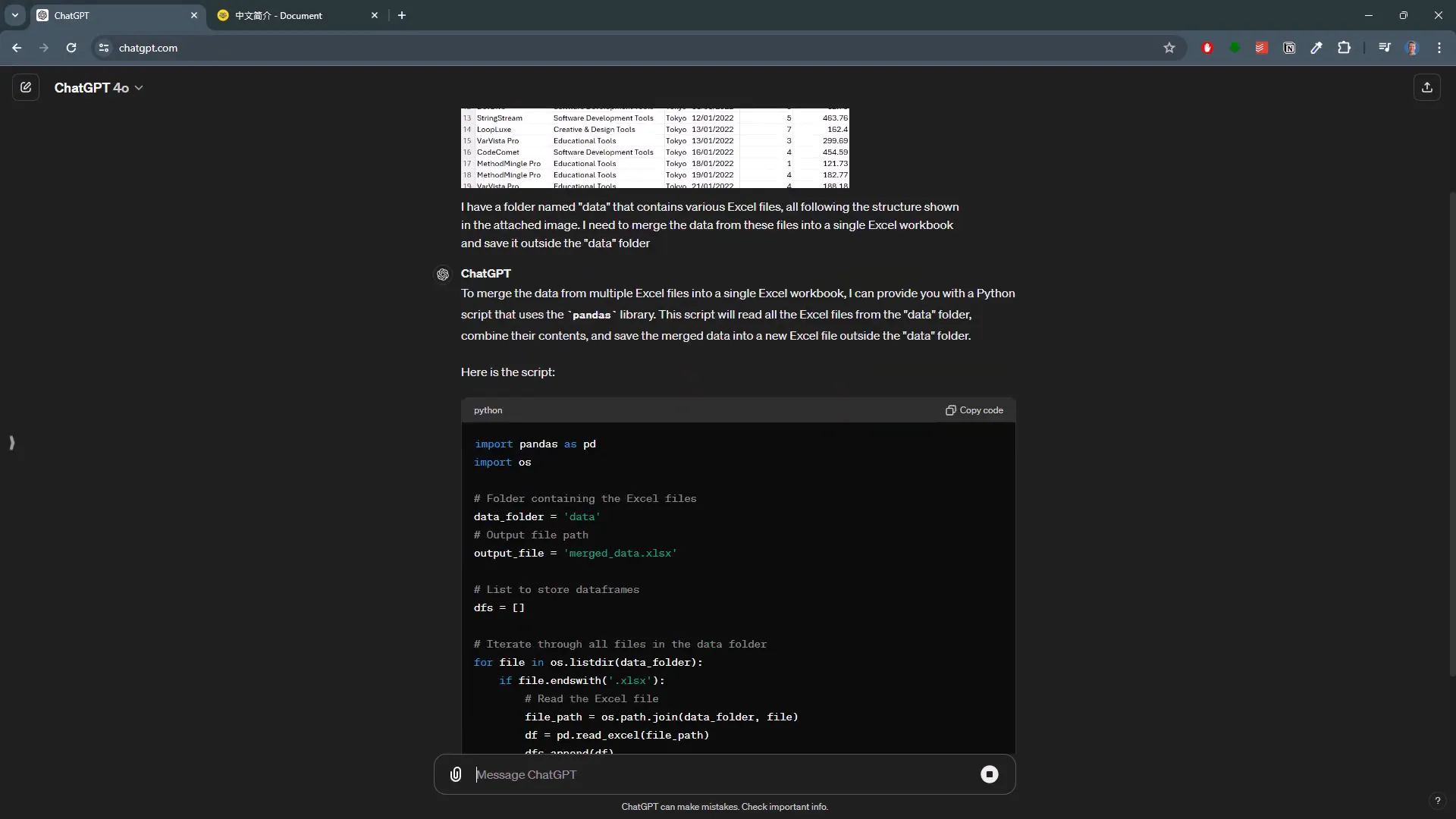Screen dimensions: 1456x819
Task: Attach a file using the paperclip icon
Action: (x=455, y=774)
